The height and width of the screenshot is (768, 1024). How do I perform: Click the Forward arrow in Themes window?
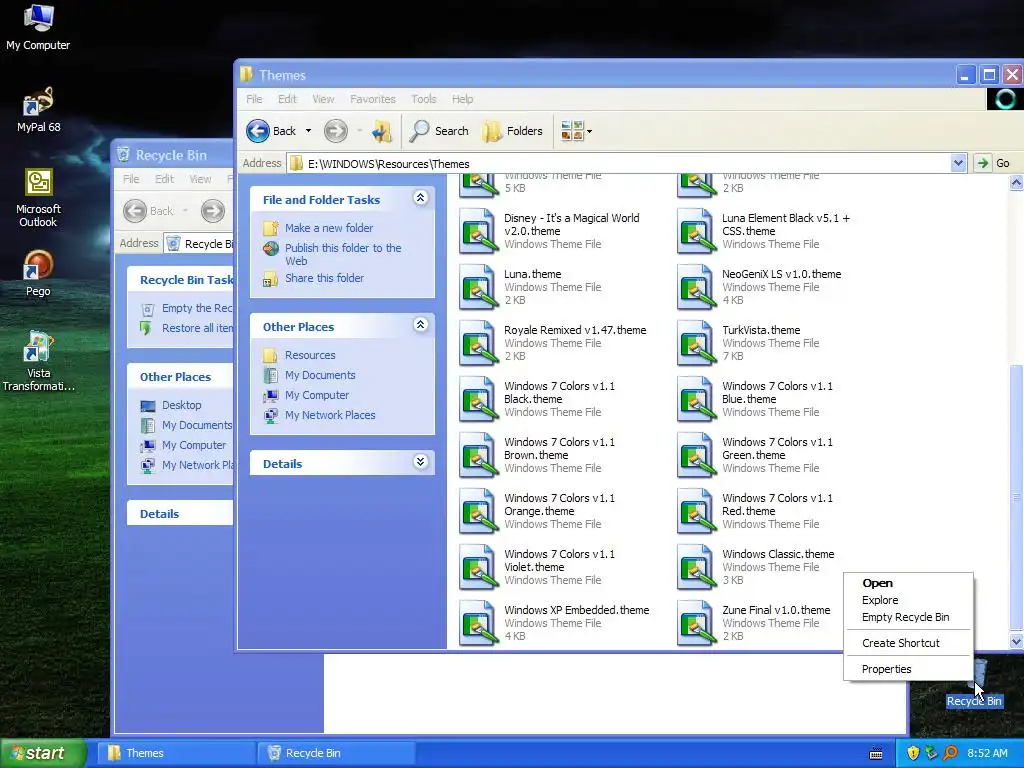click(x=336, y=131)
